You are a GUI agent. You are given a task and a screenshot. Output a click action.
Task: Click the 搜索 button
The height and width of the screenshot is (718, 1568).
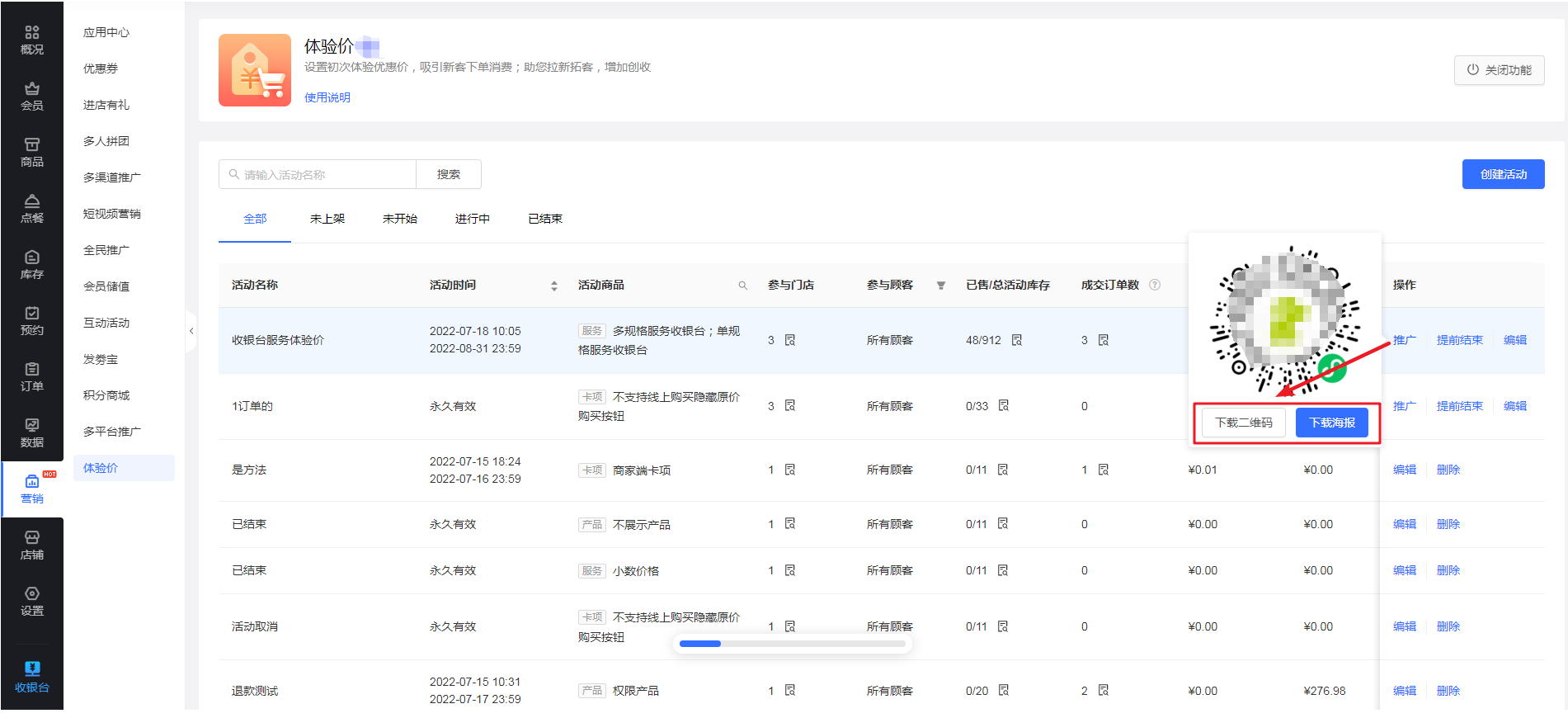tap(449, 174)
